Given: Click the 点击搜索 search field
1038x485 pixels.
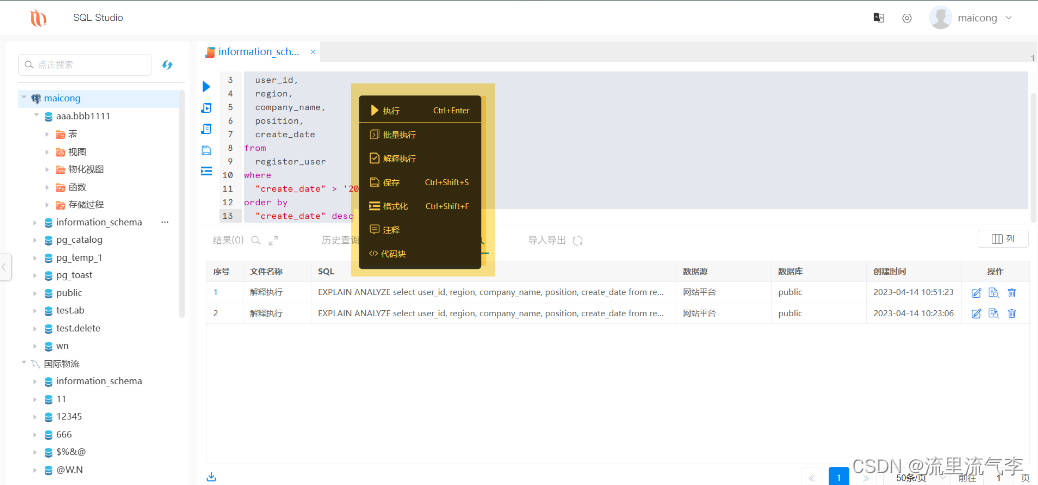Looking at the screenshot, I should click(85, 65).
